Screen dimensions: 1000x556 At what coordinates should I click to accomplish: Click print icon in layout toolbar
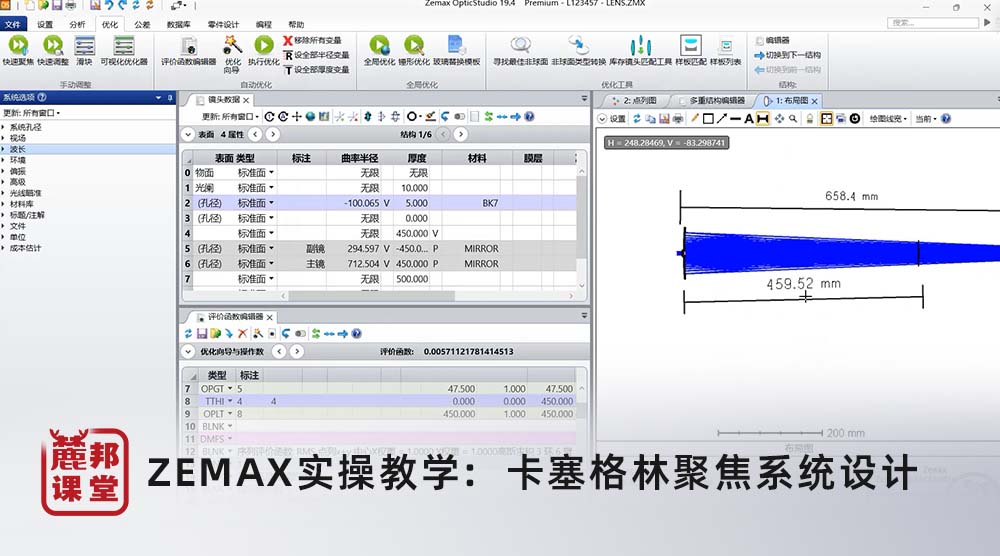(x=677, y=119)
